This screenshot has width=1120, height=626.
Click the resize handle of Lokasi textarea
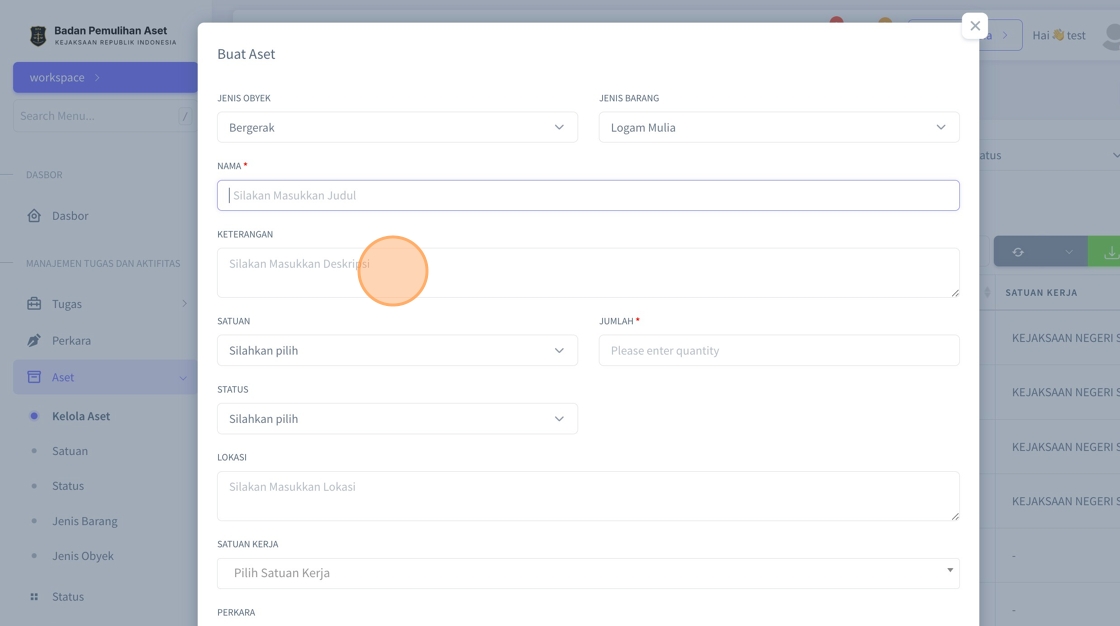pyautogui.click(x=955, y=516)
